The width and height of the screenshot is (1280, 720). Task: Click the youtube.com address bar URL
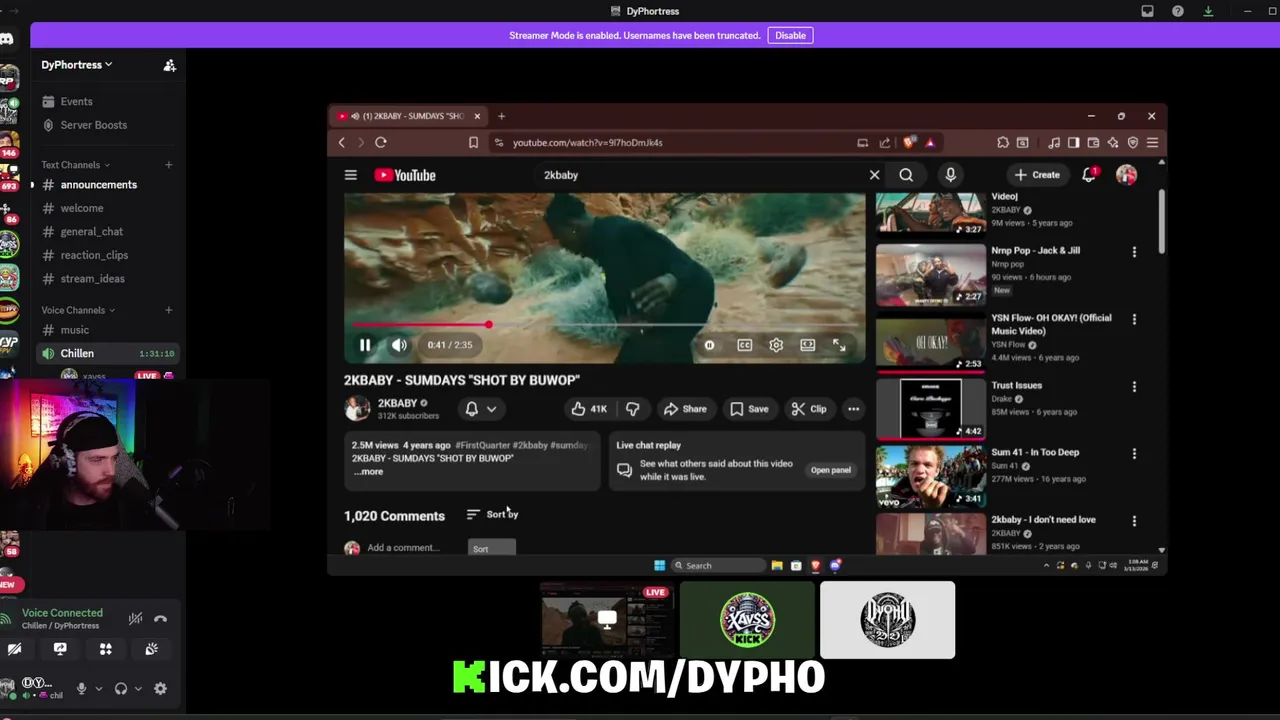click(x=587, y=143)
